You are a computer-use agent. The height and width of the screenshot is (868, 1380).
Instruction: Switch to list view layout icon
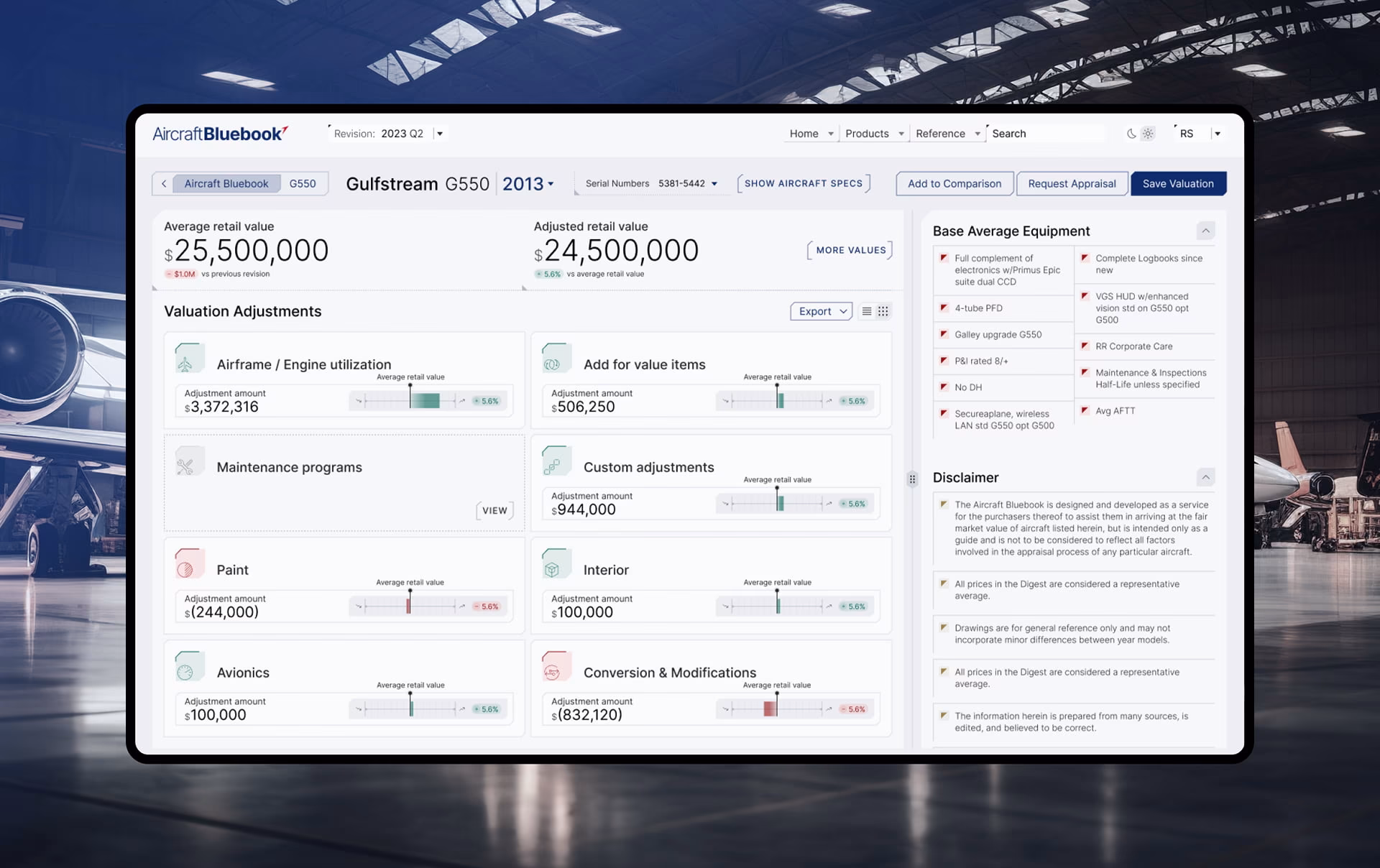pos(867,311)
